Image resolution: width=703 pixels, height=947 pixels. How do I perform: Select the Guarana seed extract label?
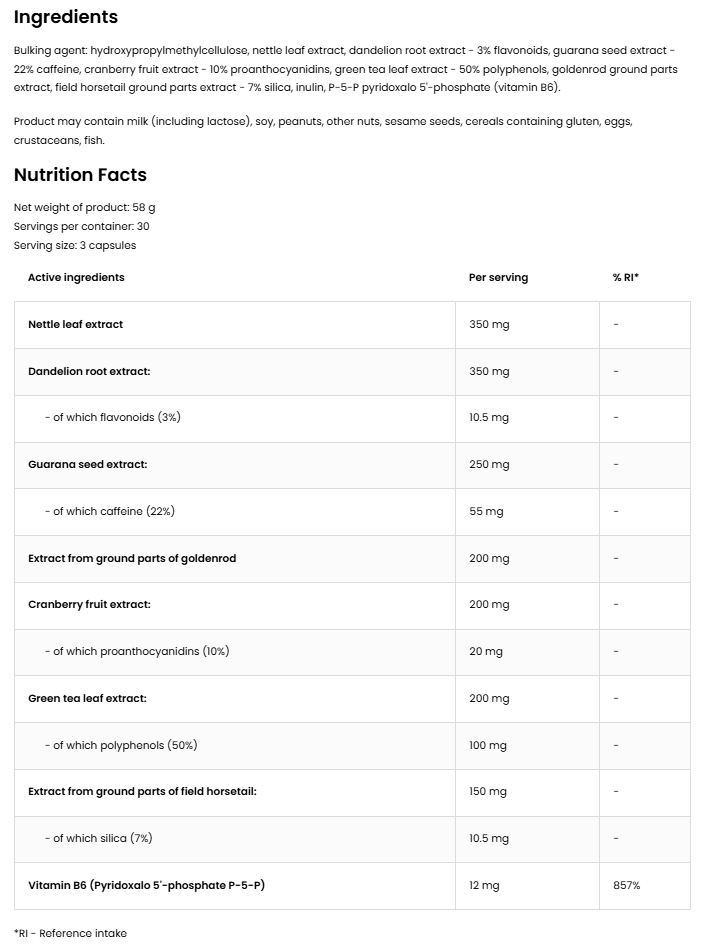click(88, 464)
